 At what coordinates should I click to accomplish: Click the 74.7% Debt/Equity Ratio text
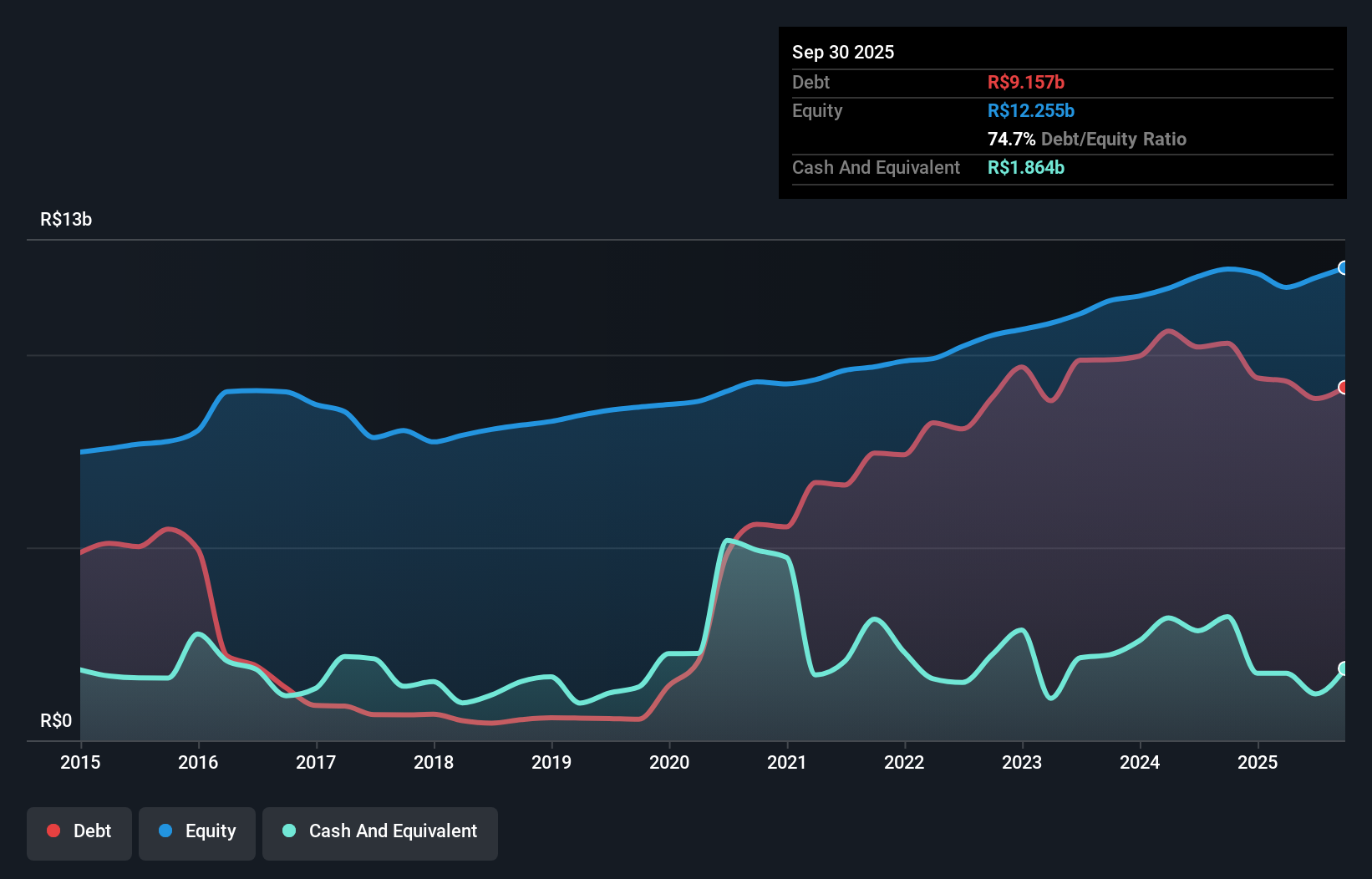tap(1087, 139)
